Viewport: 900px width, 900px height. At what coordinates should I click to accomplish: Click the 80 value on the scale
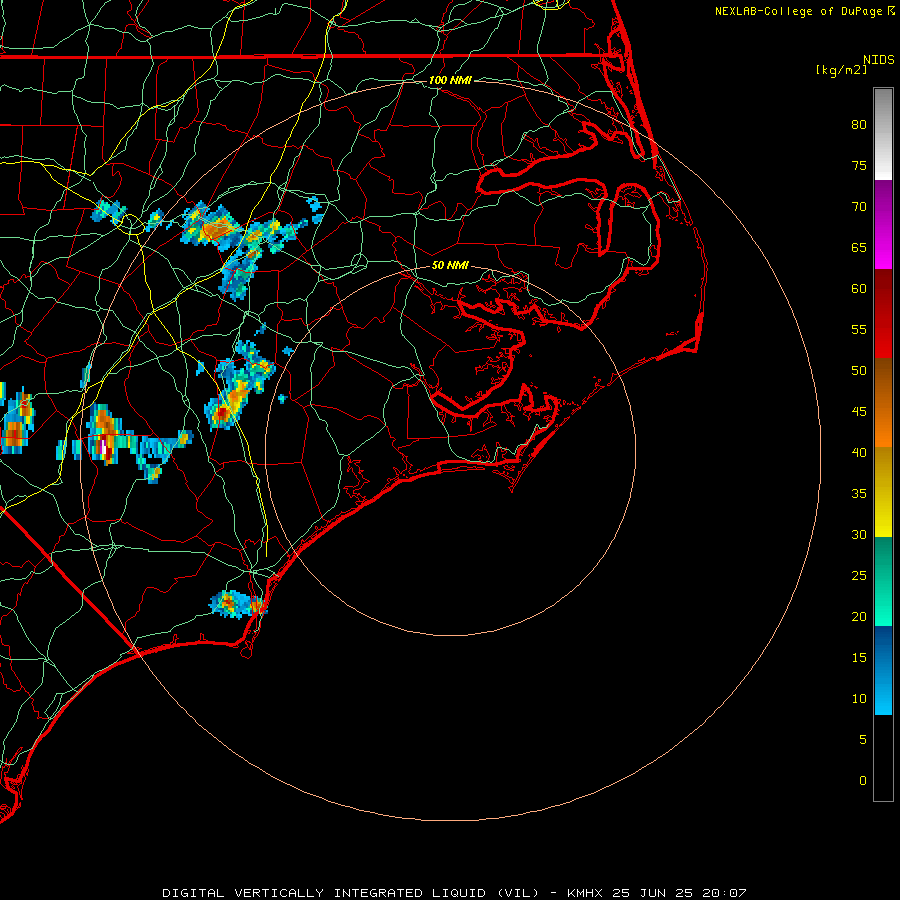[x=859, y=125]
